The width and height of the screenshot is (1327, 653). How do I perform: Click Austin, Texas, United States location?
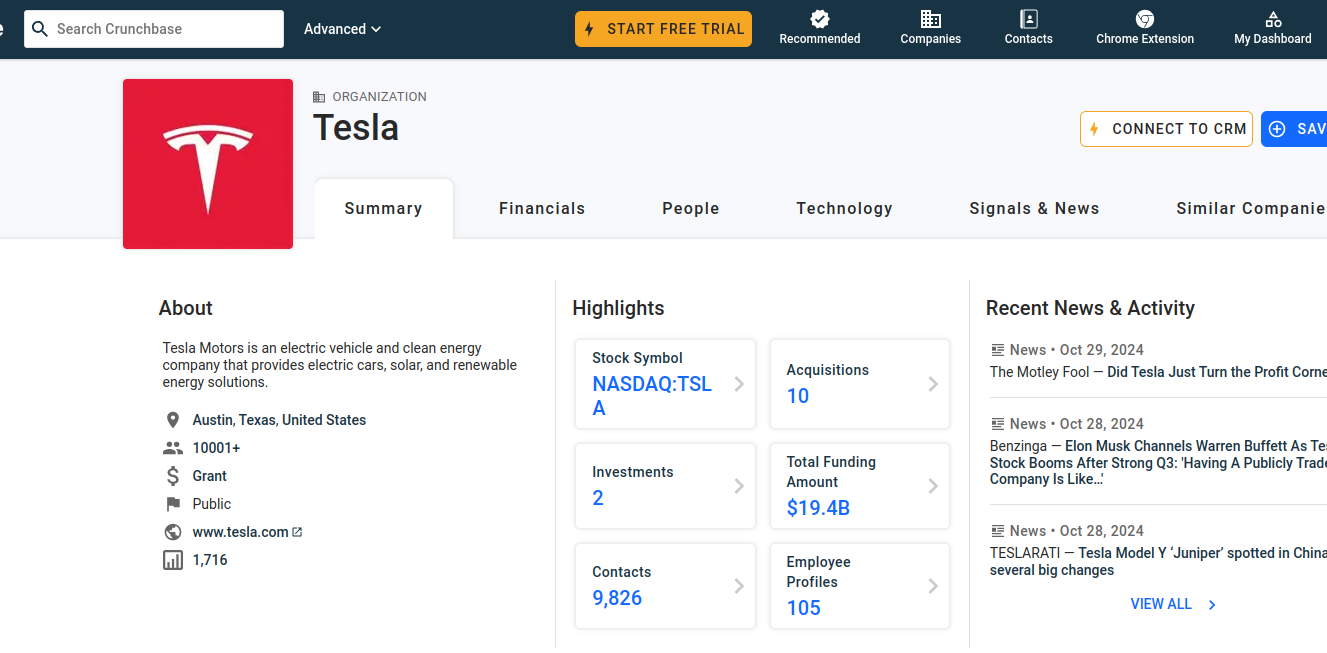click(279, 420)
